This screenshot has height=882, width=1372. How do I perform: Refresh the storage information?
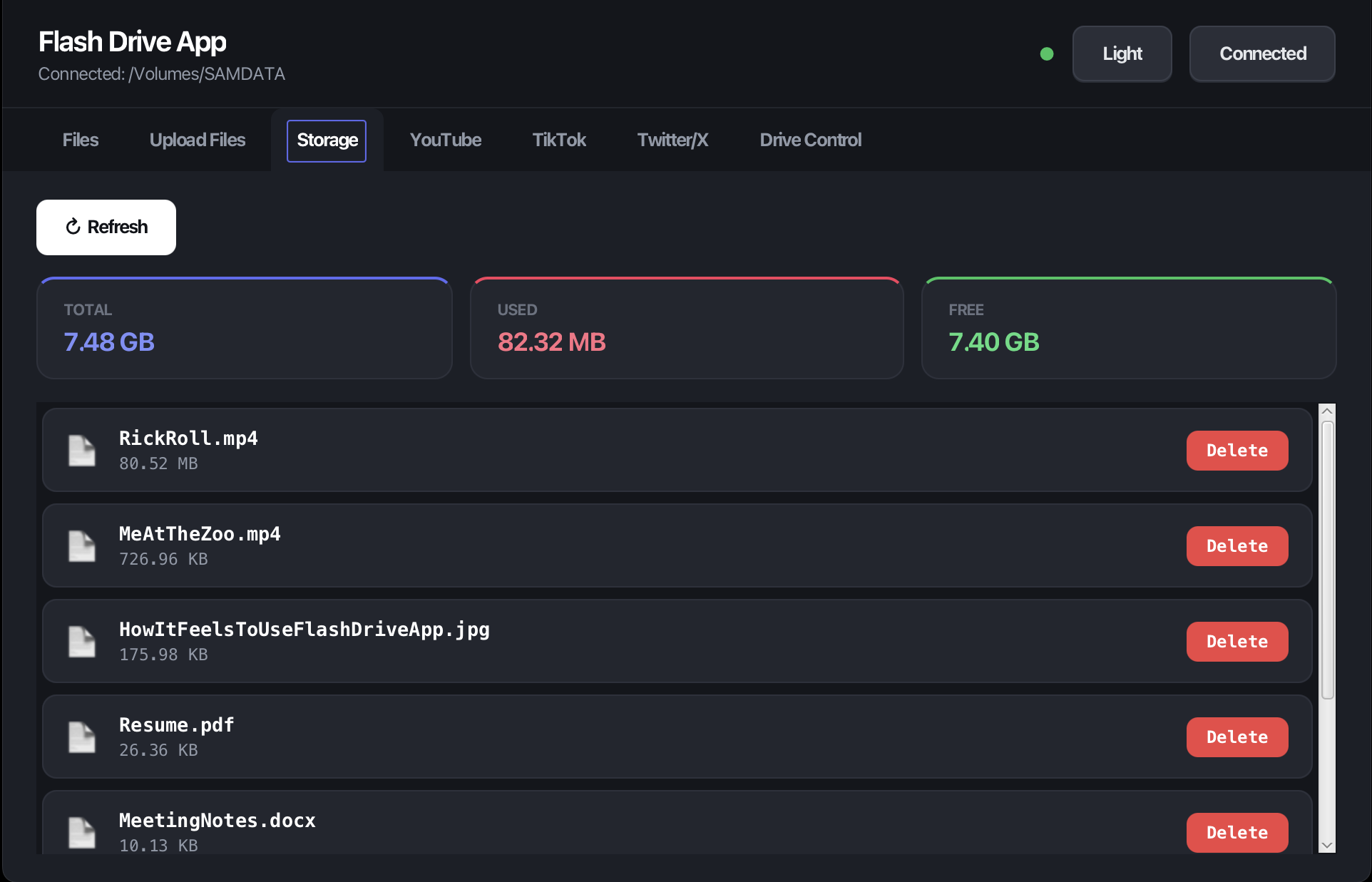(106, 227)
